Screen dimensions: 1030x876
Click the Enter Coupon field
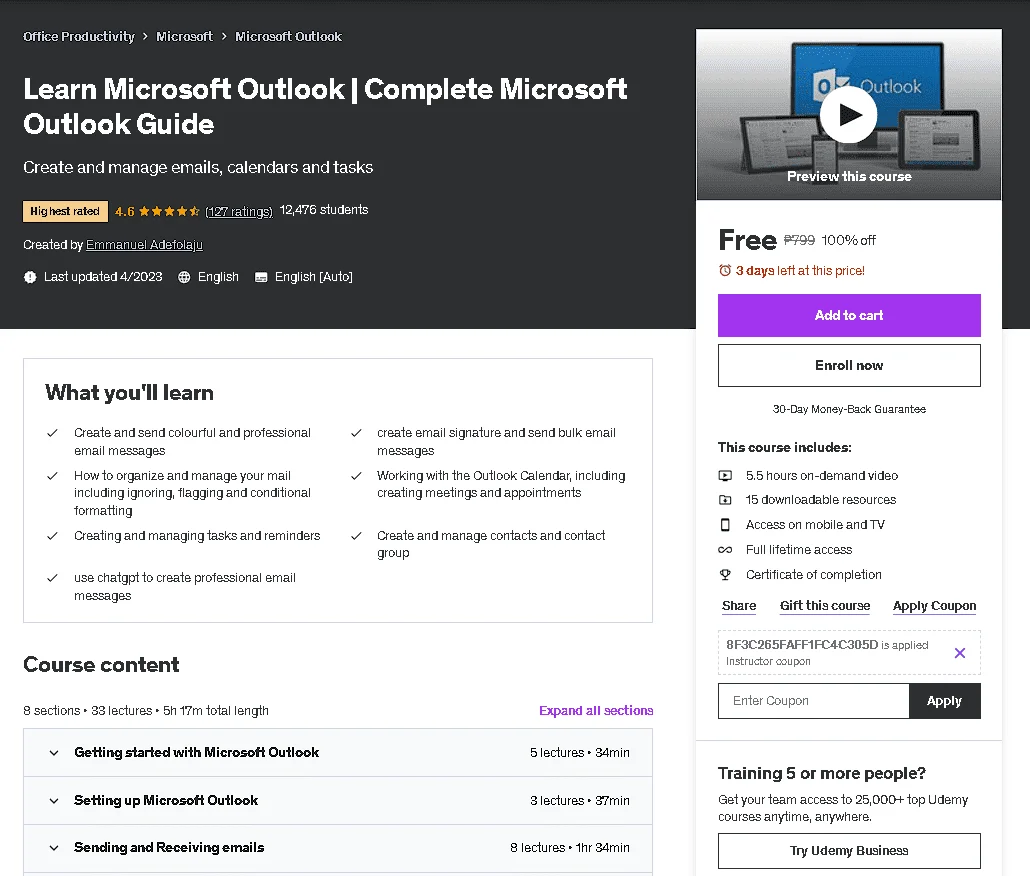pyautogui.click(x=813, y=701)
